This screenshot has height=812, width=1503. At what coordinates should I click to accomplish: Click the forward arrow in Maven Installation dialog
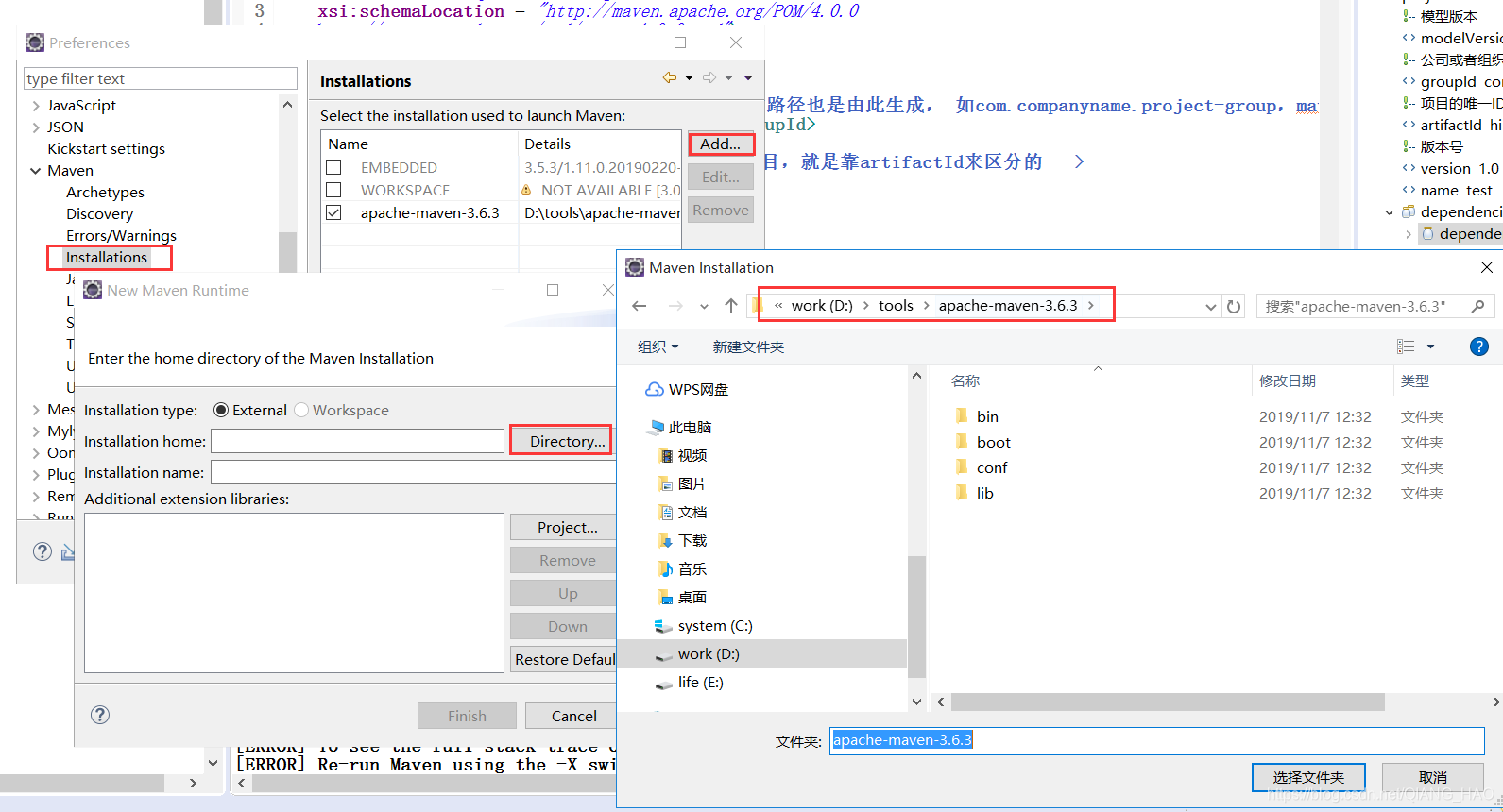675,306
